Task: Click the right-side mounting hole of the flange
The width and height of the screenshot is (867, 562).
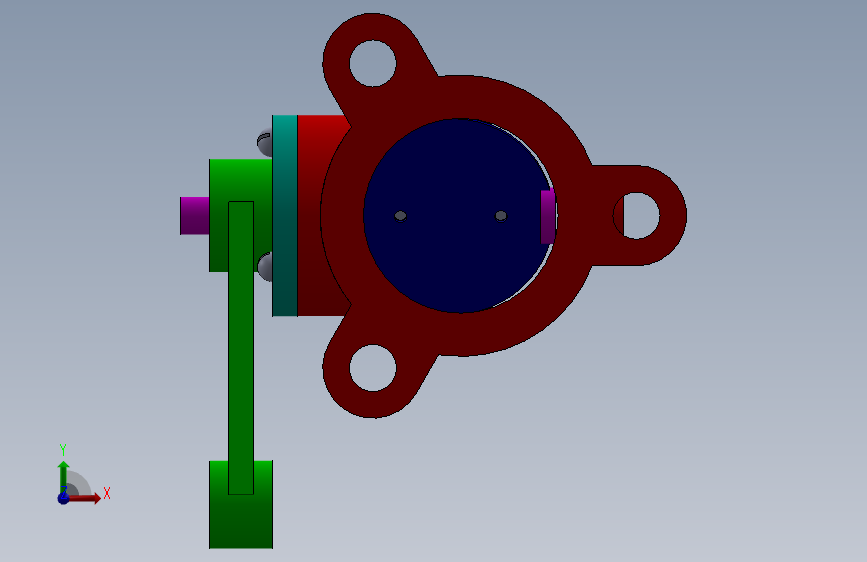Action: click(636, 216)
